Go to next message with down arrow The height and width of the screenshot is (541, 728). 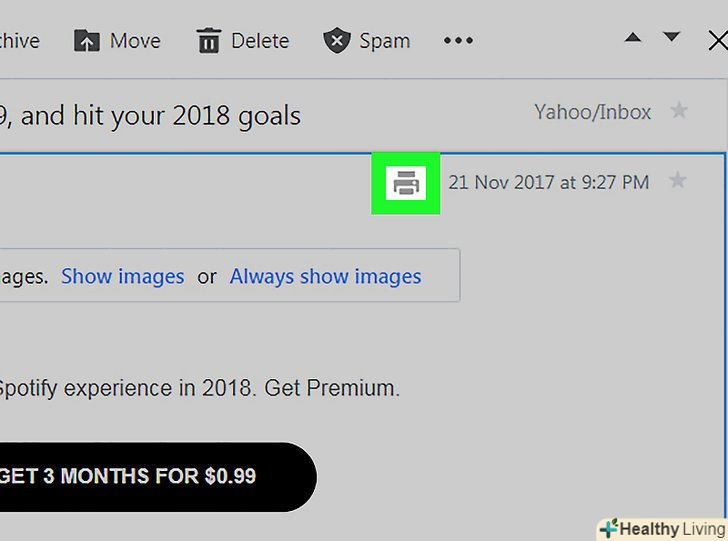point(672,38)
